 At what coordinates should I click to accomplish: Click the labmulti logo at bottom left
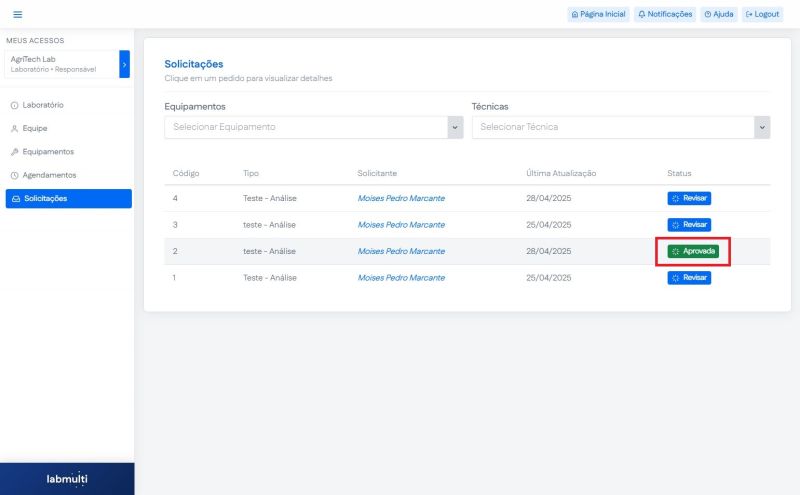point(67,479)
